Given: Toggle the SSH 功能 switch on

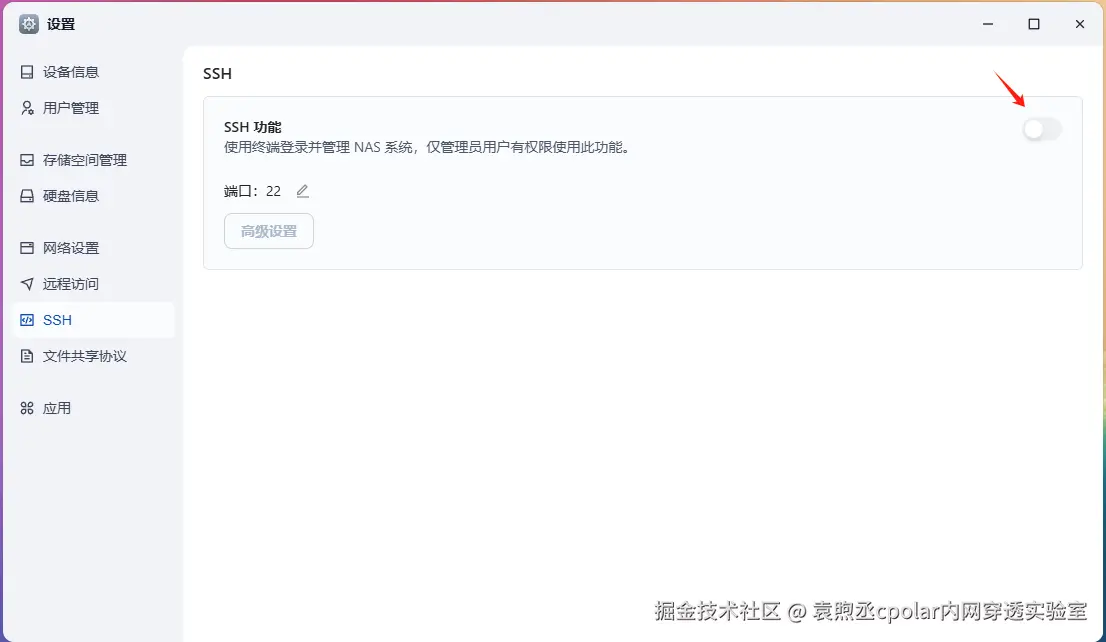Looking at the screenshot, I should [x=1040, y=129].
